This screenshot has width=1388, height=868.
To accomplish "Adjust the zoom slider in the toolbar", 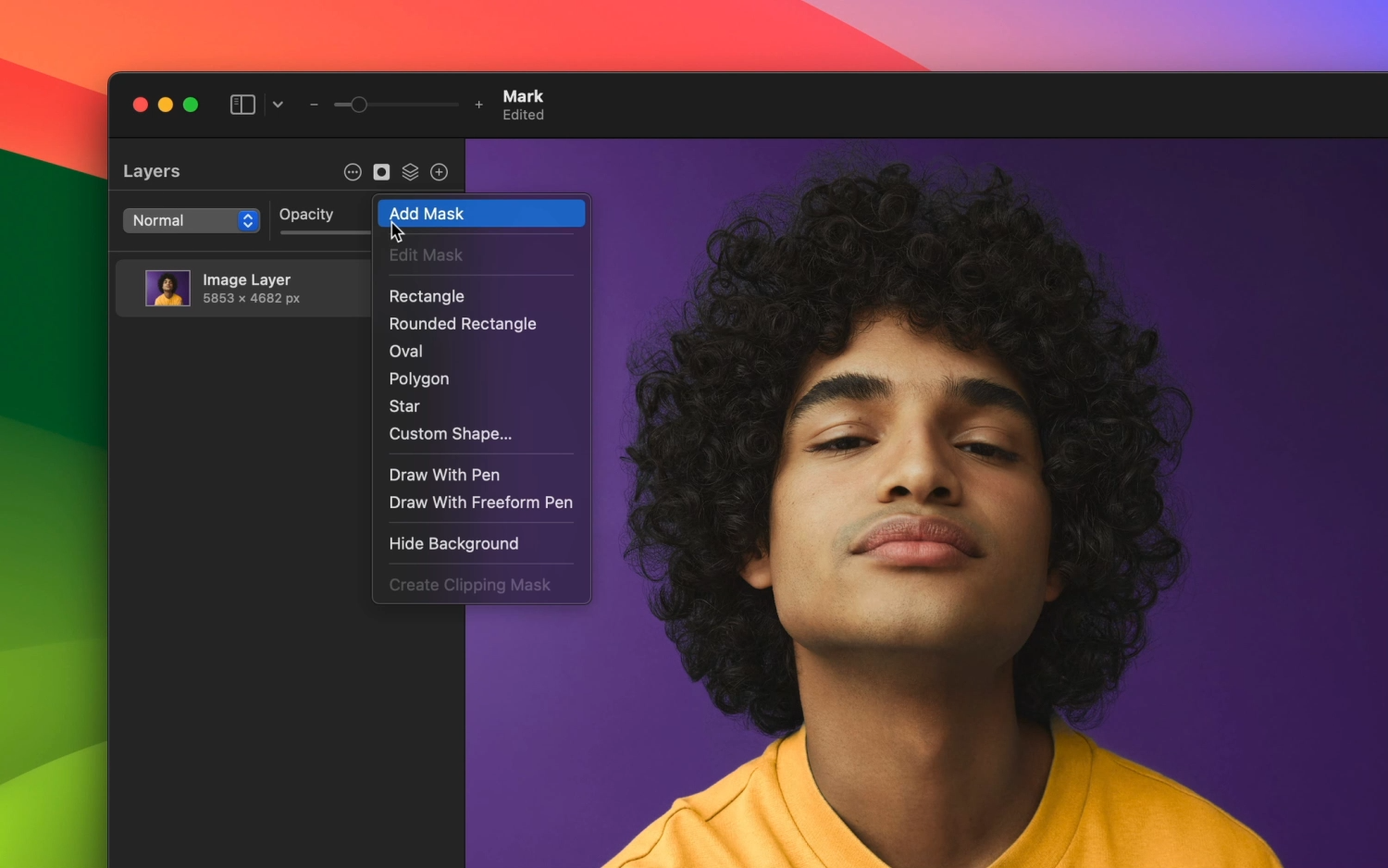I will tap(396, 105).
